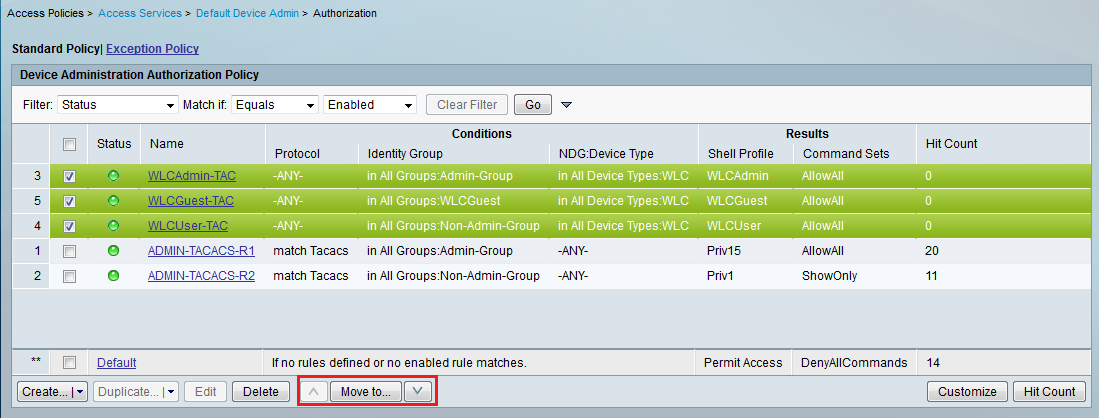Tick the Default rule checkbox

[69, 362]
